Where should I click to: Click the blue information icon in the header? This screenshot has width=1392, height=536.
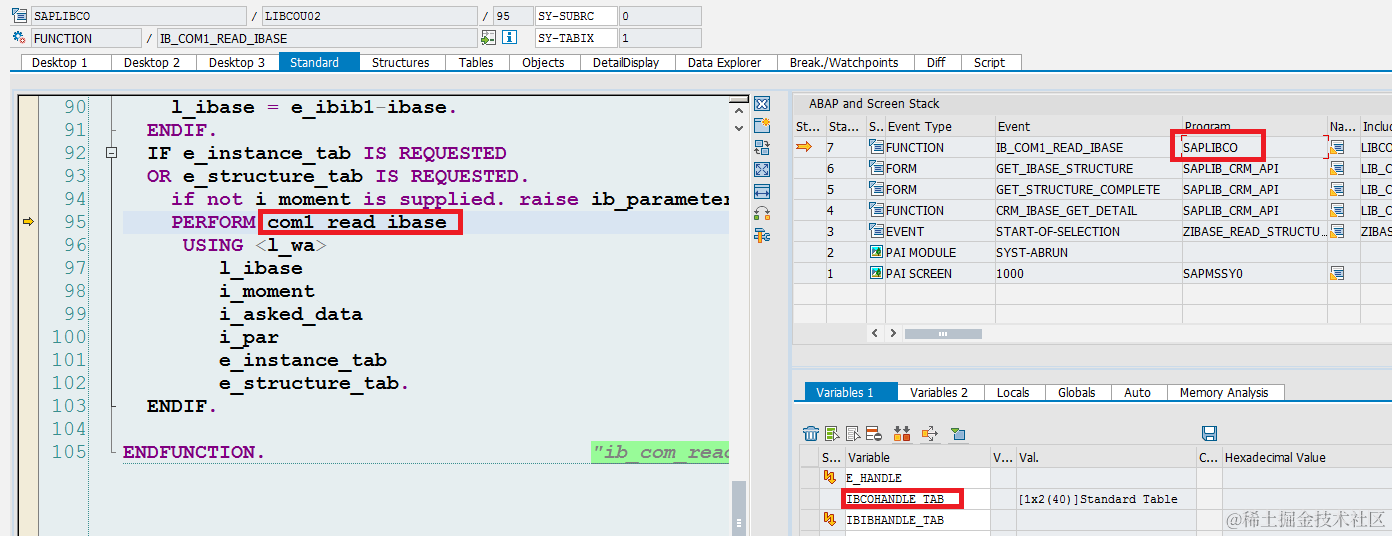[509, 38]
